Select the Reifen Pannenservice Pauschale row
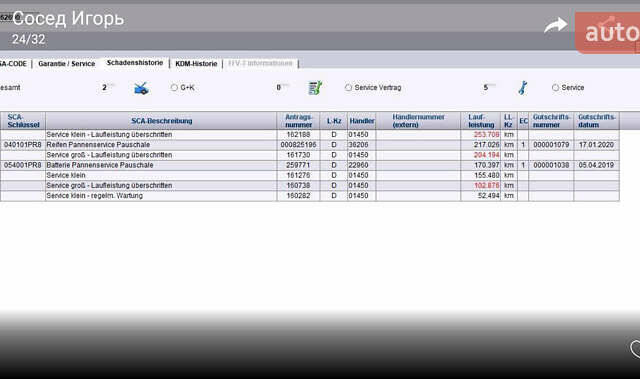640x379 pixels. pos(310,145)
